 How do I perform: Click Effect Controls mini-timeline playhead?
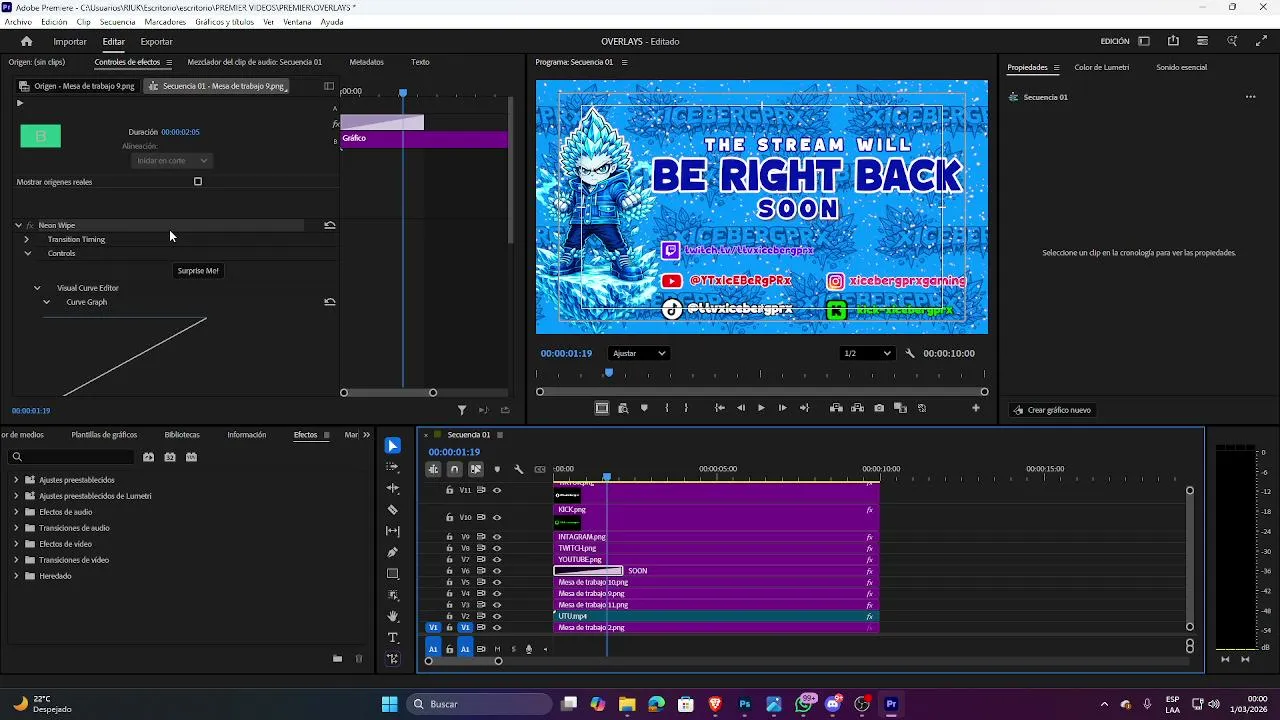403,92
